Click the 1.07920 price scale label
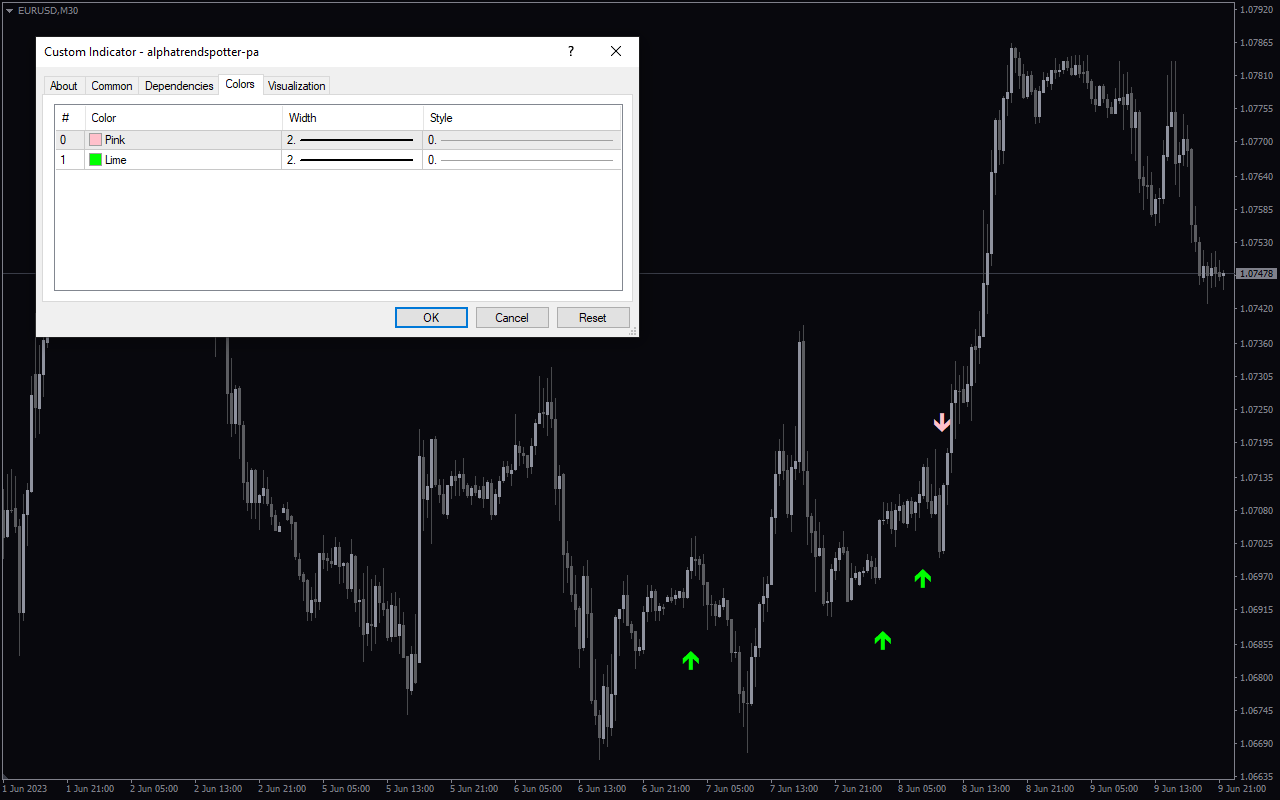The height and width of the screenshot is (800, 1280). point(1257,10)
